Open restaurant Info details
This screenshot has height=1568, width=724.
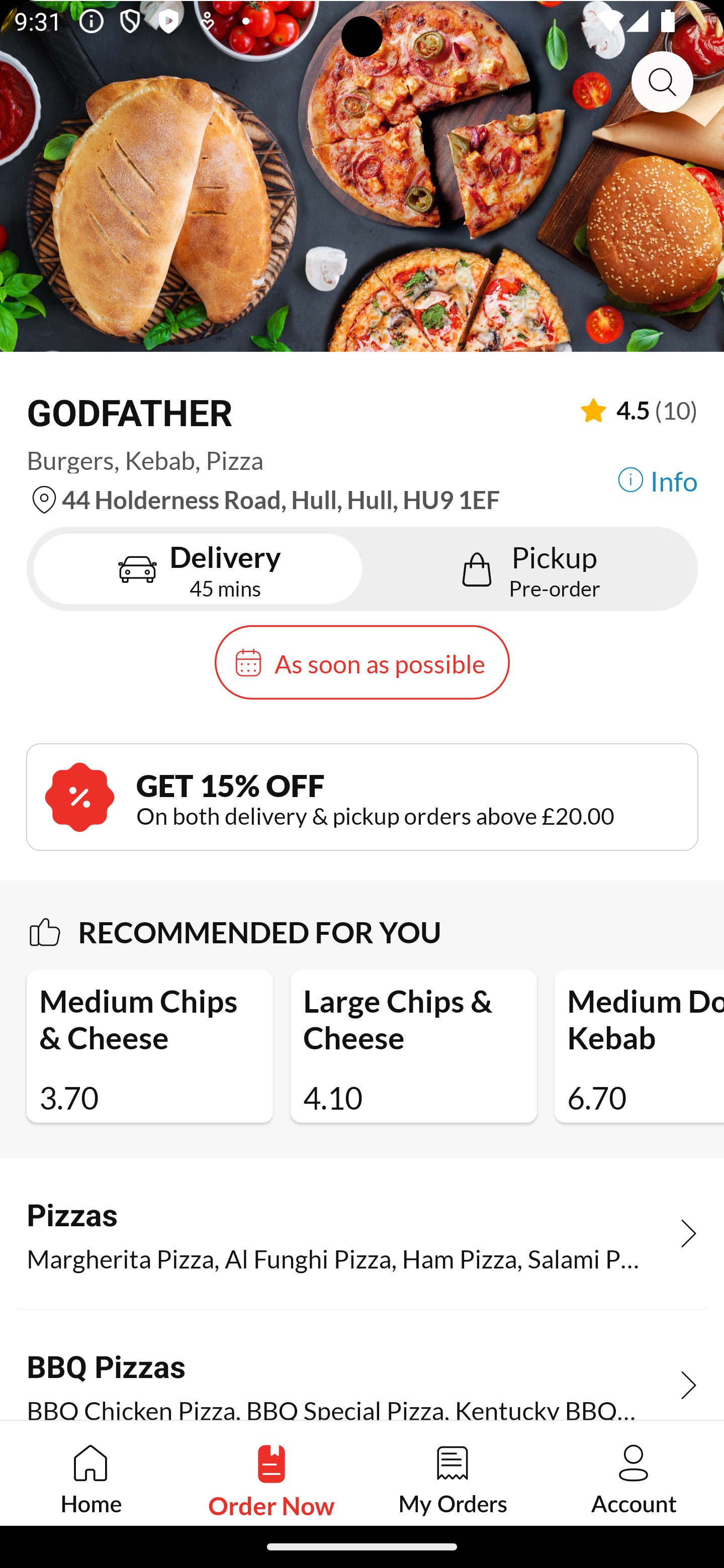click(658, 481)
